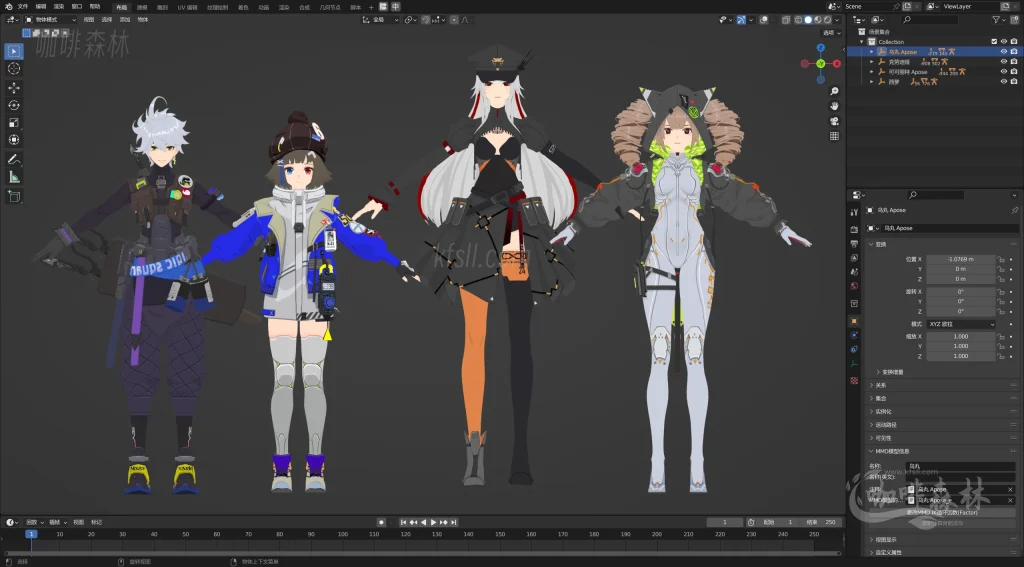Click the Location X value field
The height and width of the screenshot is (567, 1024).
click(961, 259)
